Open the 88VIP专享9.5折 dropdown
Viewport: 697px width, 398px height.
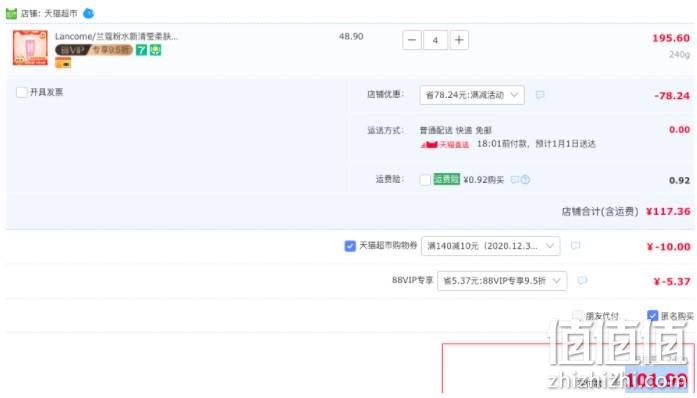502,281
